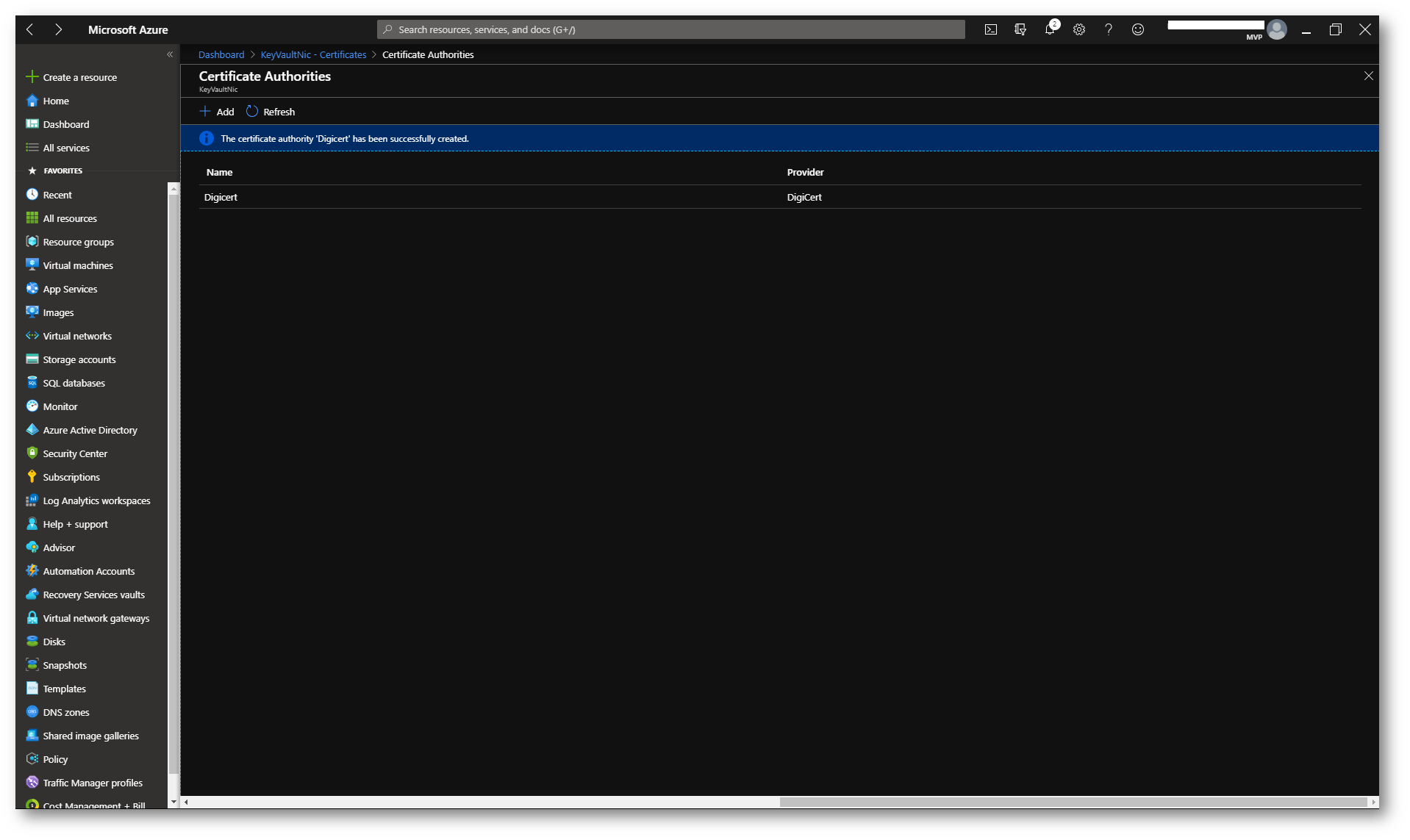Open Cloud Shell icon in top bar

pyautogui.click(x=990, y=29)
